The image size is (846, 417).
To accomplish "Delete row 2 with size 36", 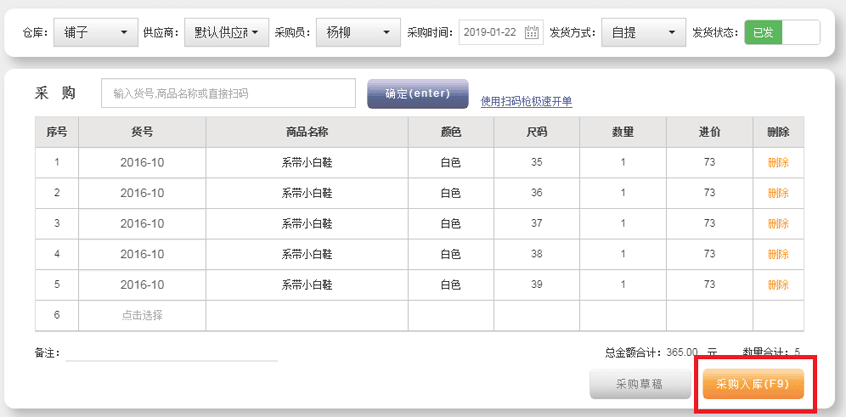I will point(778,193).
